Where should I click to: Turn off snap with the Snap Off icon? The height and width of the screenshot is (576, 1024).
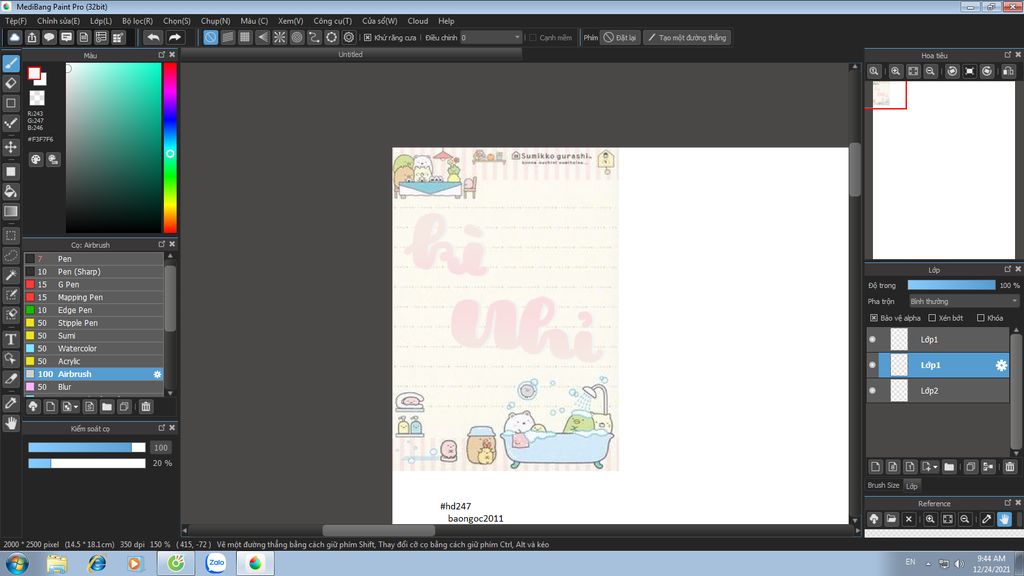tap(210, 37)
